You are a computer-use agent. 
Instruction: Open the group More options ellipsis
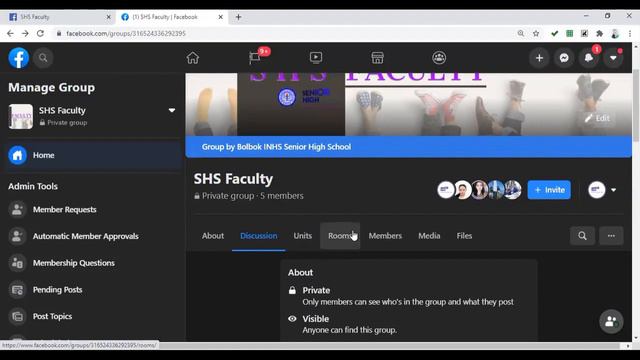pyautogui.click(x=611, y=236)
